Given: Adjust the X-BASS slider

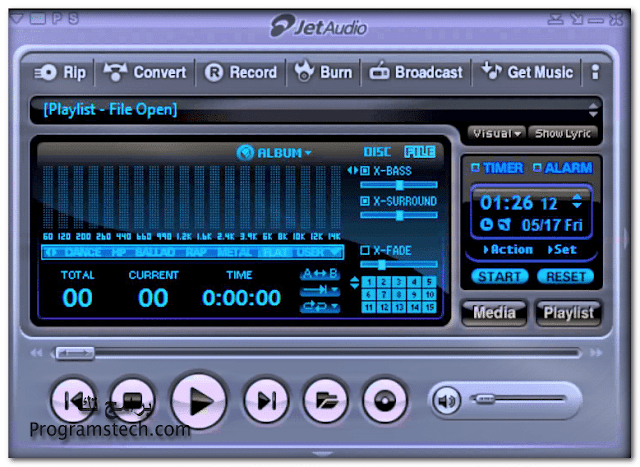Looking at the screenshot, I should tap(399, 185).
